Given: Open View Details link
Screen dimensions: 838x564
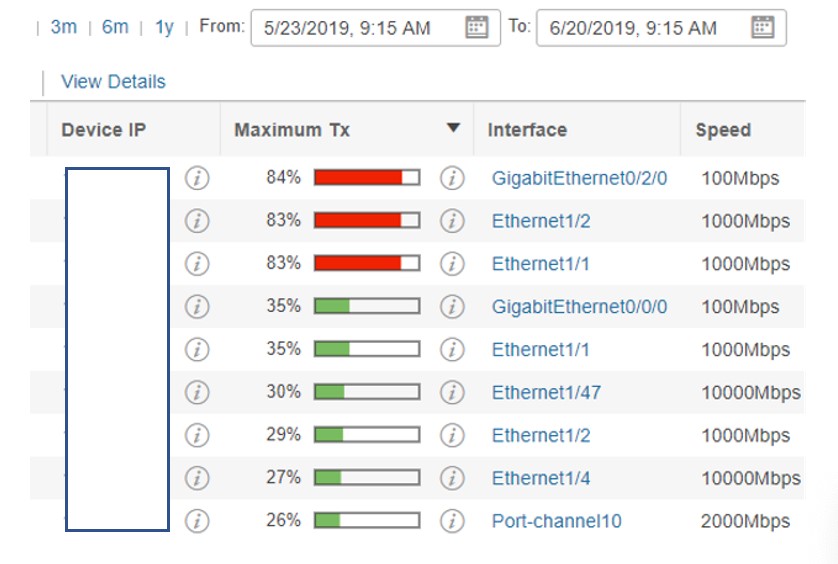Looking at the screenshot, I should click(113, 82).
